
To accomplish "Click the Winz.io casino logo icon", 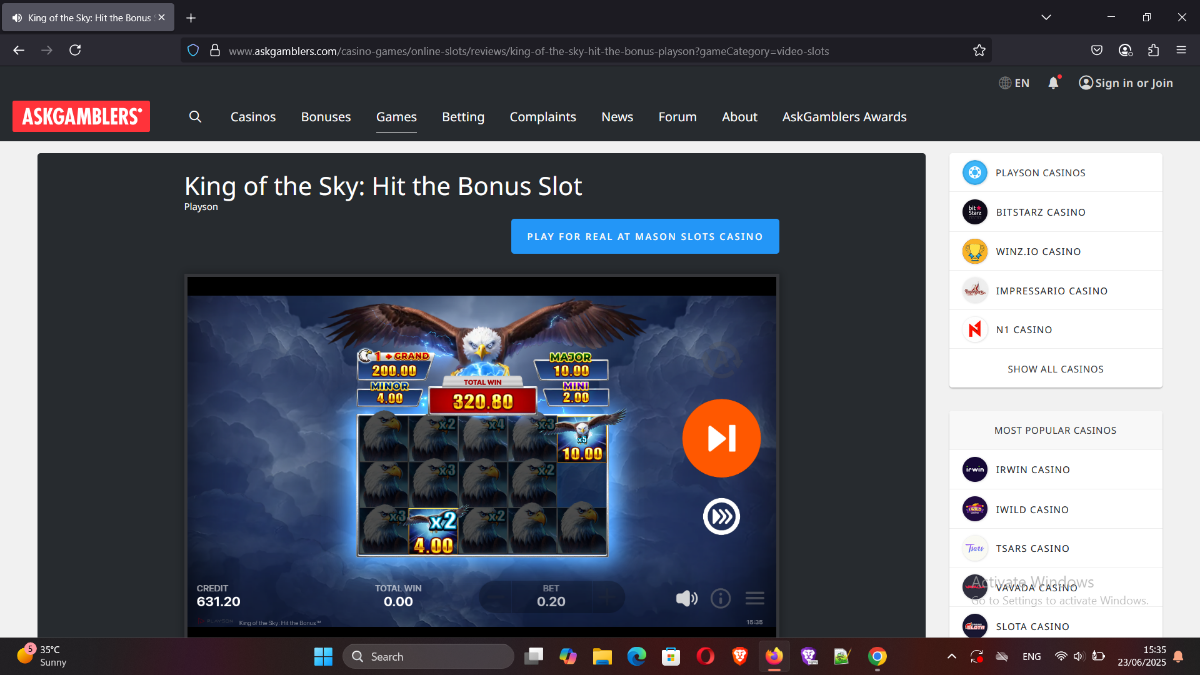I will (975, 251).
